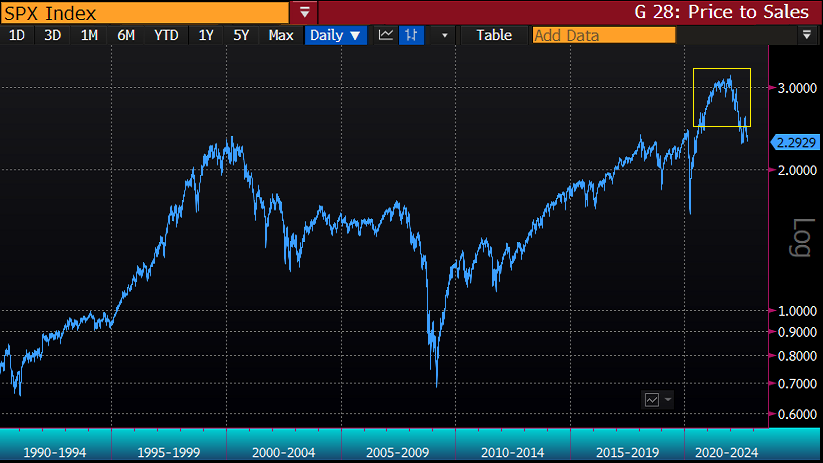Set range to YTD

166,35
